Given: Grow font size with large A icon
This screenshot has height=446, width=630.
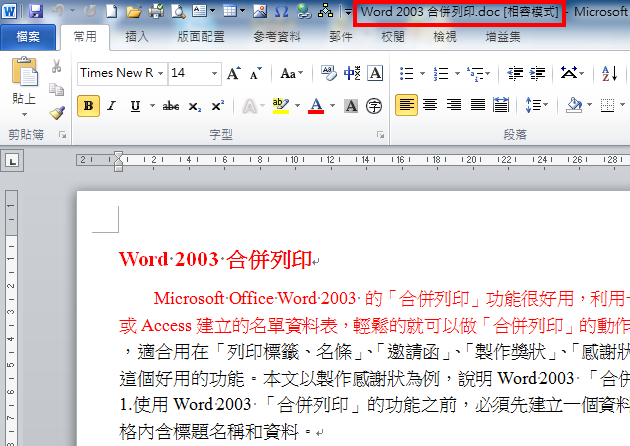Looking at the screenshot, I should click(234, 73).
